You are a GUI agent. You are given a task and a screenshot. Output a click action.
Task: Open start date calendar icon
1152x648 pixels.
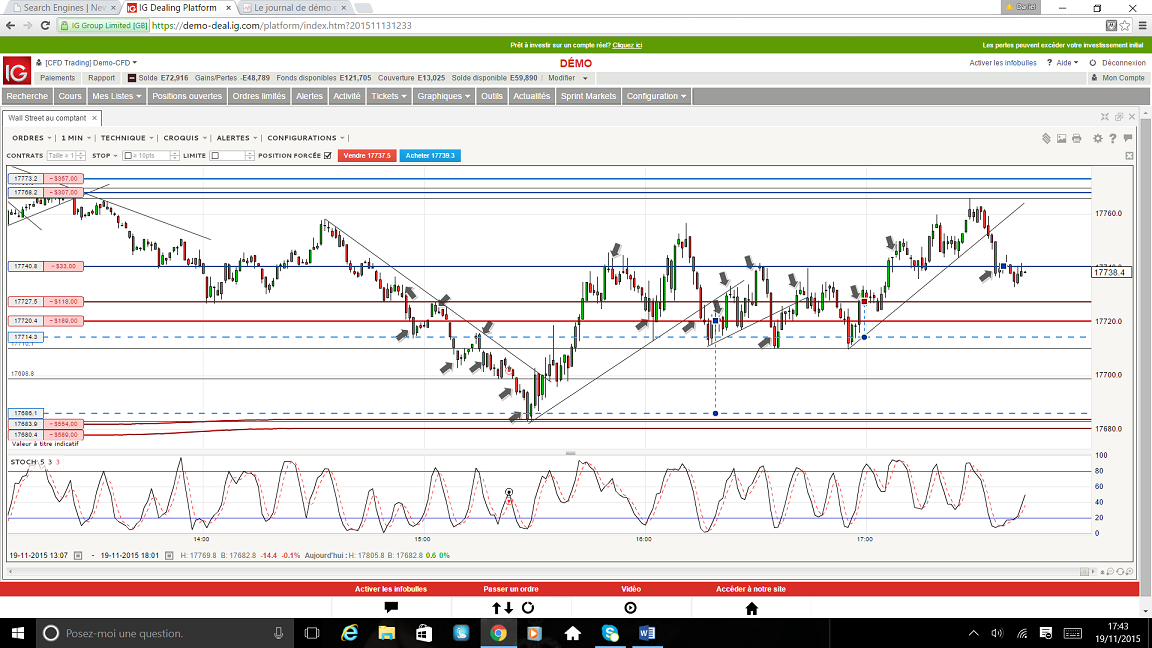[78, 555]
